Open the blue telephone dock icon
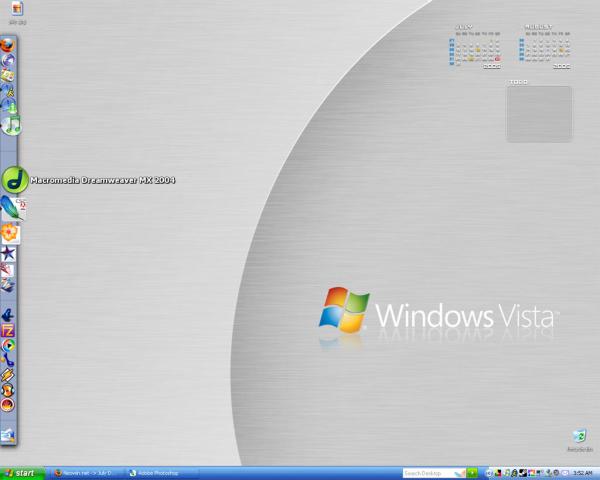 pos(8,360)
